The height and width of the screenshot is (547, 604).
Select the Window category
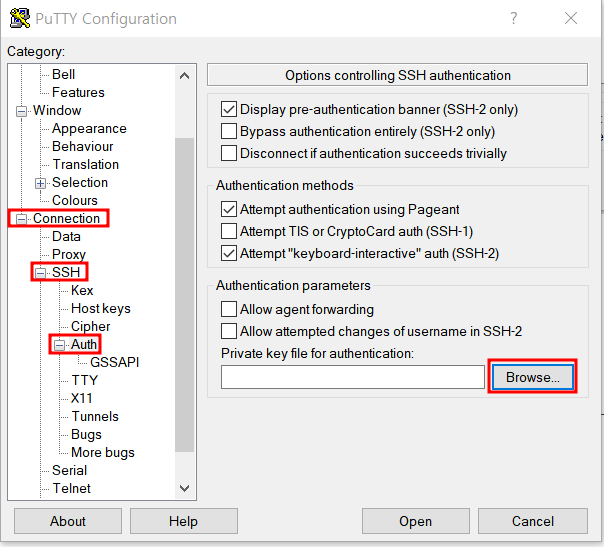click(x=57, y=111)
